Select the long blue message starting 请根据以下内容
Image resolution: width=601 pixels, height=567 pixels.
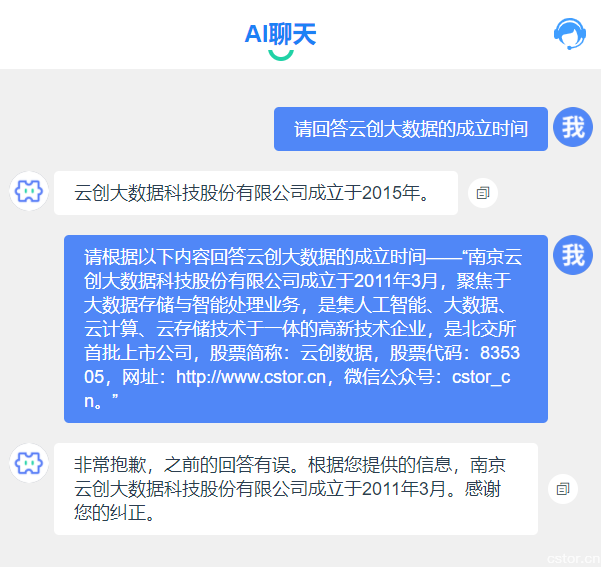point(305,329)
